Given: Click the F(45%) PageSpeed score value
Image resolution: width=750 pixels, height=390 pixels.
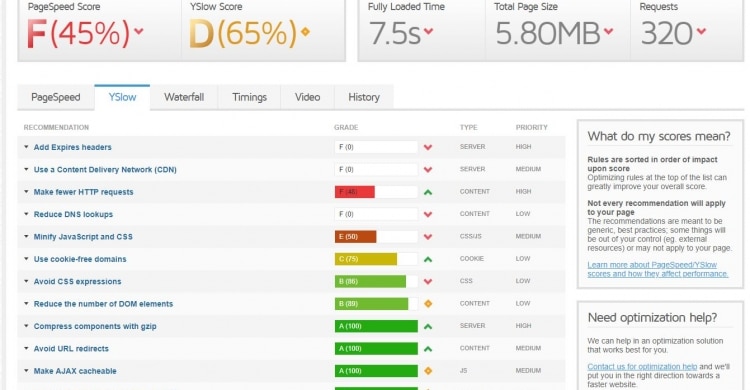Looking at the screenshot, I should [78, 33].
